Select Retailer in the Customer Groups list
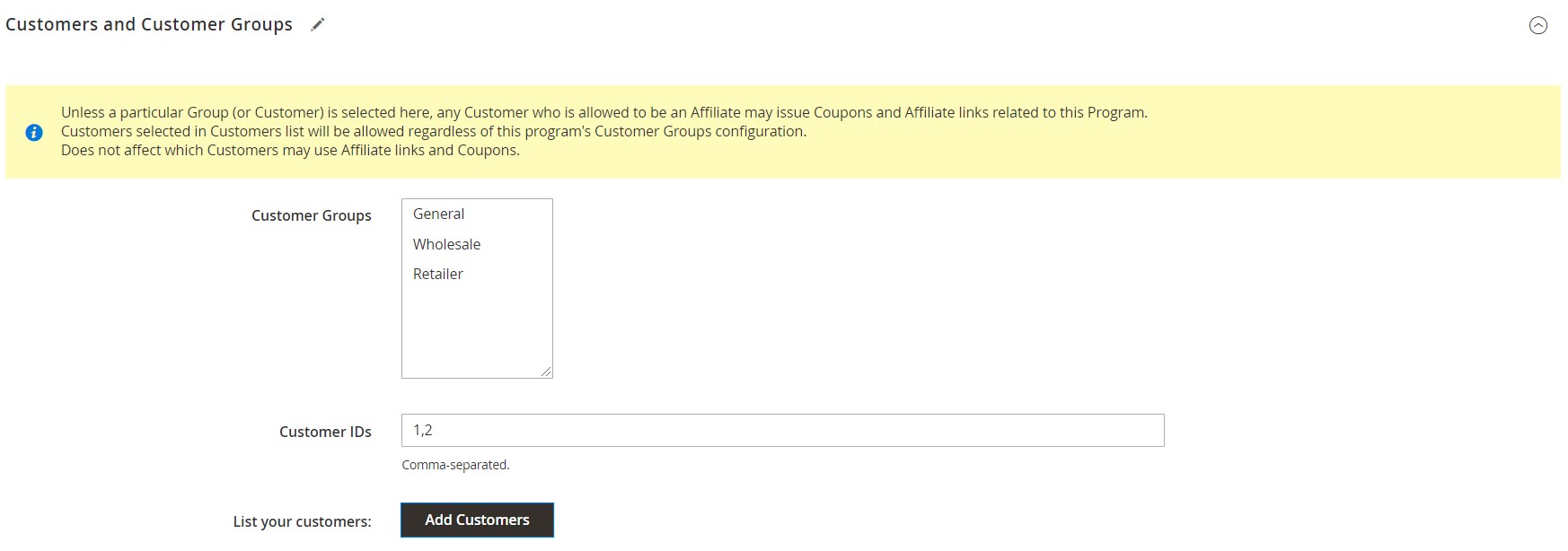The image size is (1568, 551). coord(438,275)
